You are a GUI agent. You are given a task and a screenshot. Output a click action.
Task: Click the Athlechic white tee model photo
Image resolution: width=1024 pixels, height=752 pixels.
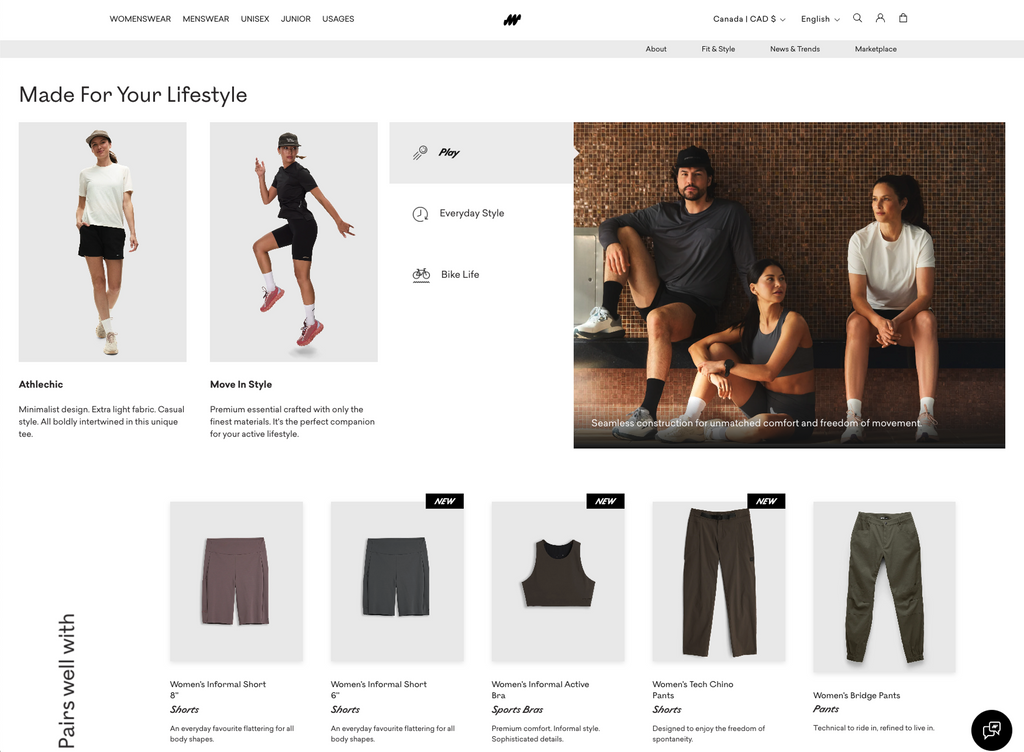tap(103, 241)
